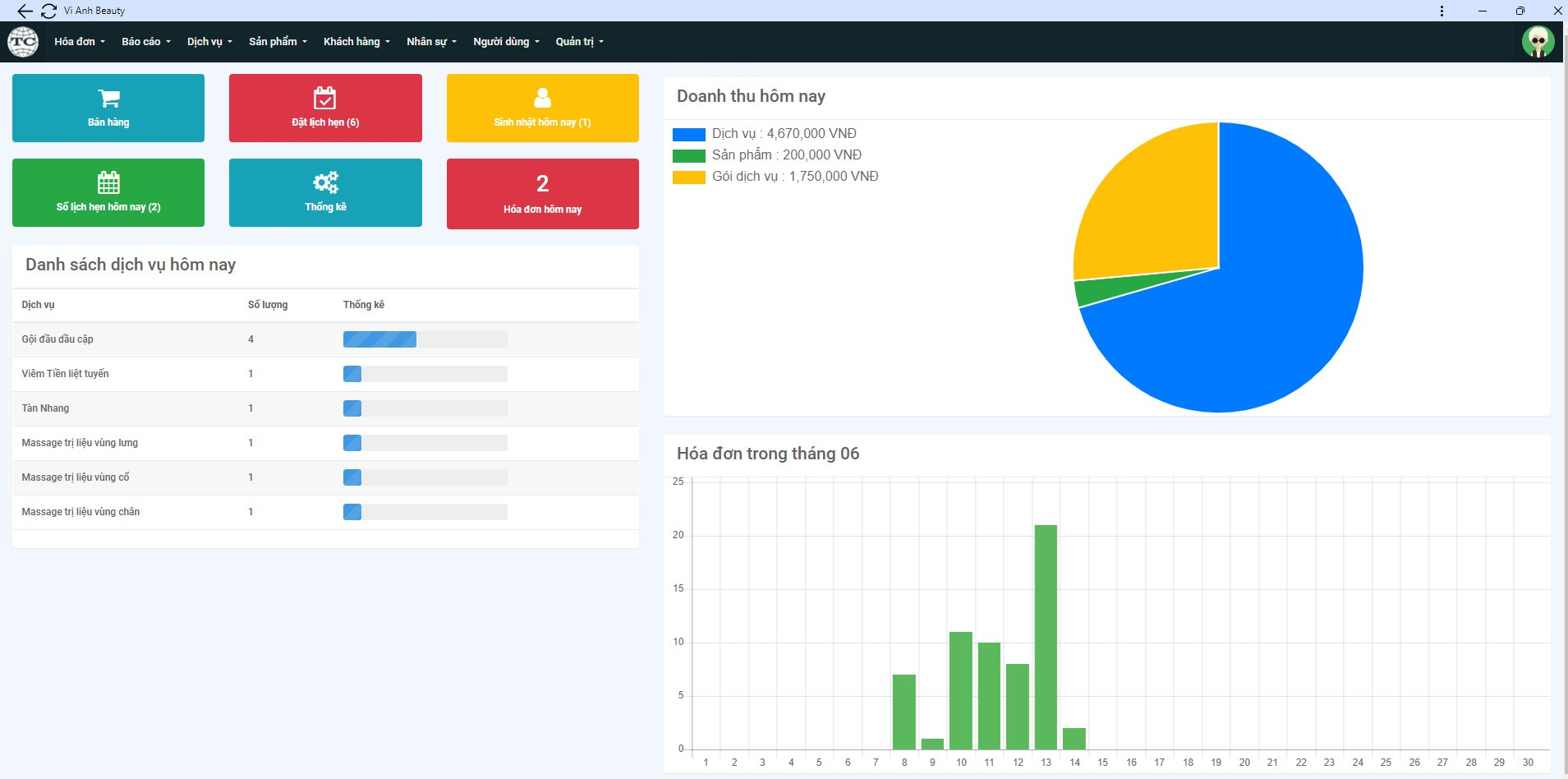Click the gears icon on Thống kê tile
Screen dimensions: 1568x779
(325, 182)
